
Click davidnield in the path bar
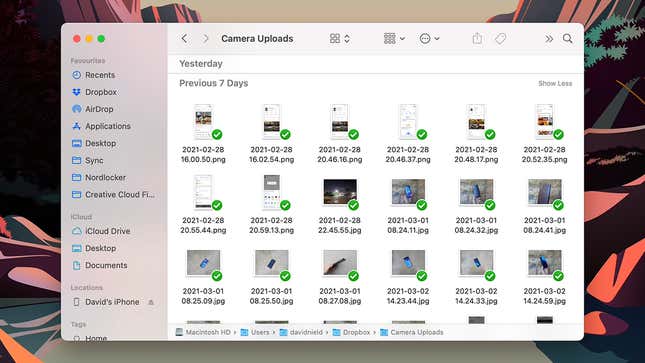(301, 332)
